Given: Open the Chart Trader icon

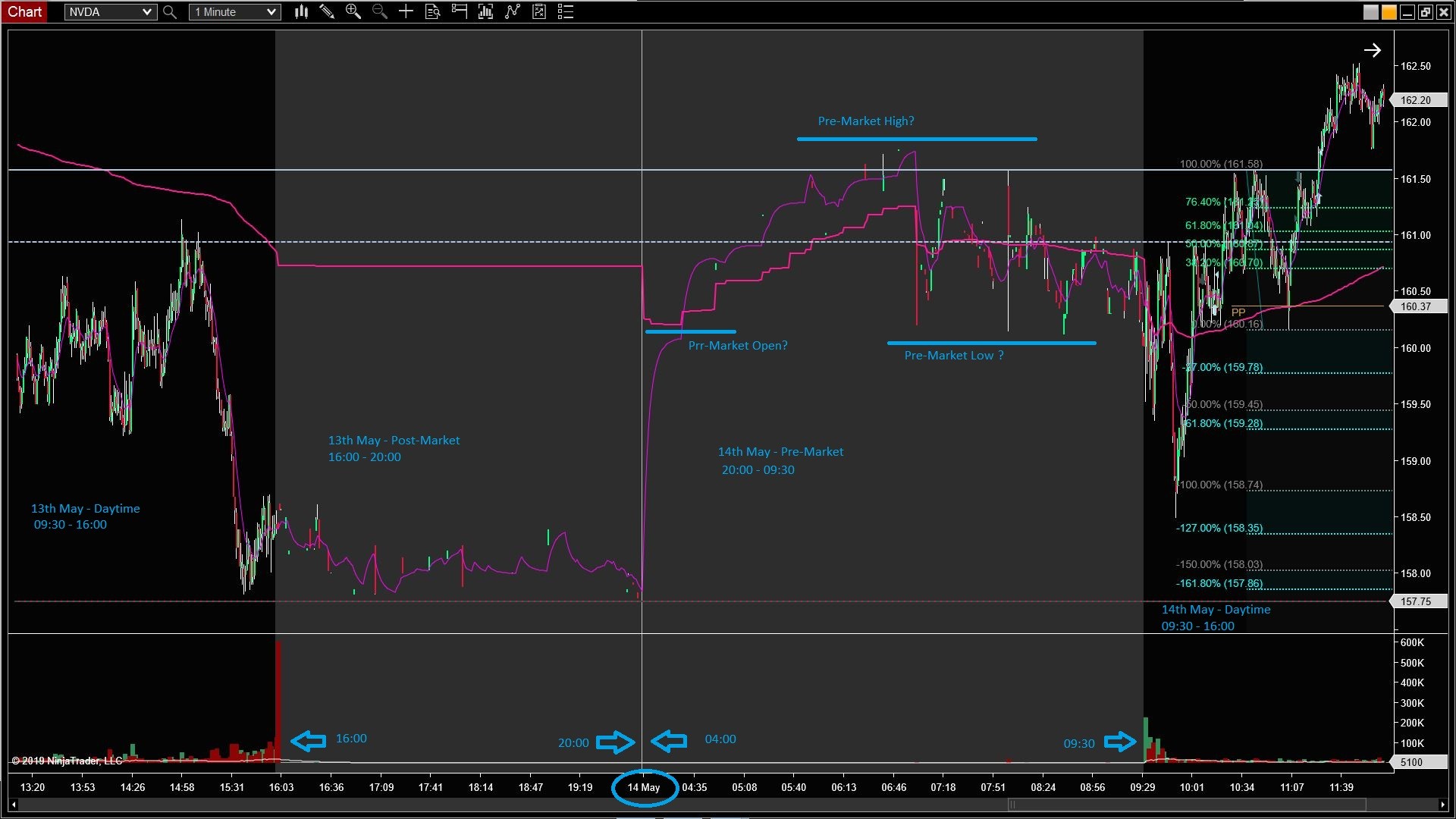Looking at the screenshot, I should pyautogui.click(x=459, y=11).
